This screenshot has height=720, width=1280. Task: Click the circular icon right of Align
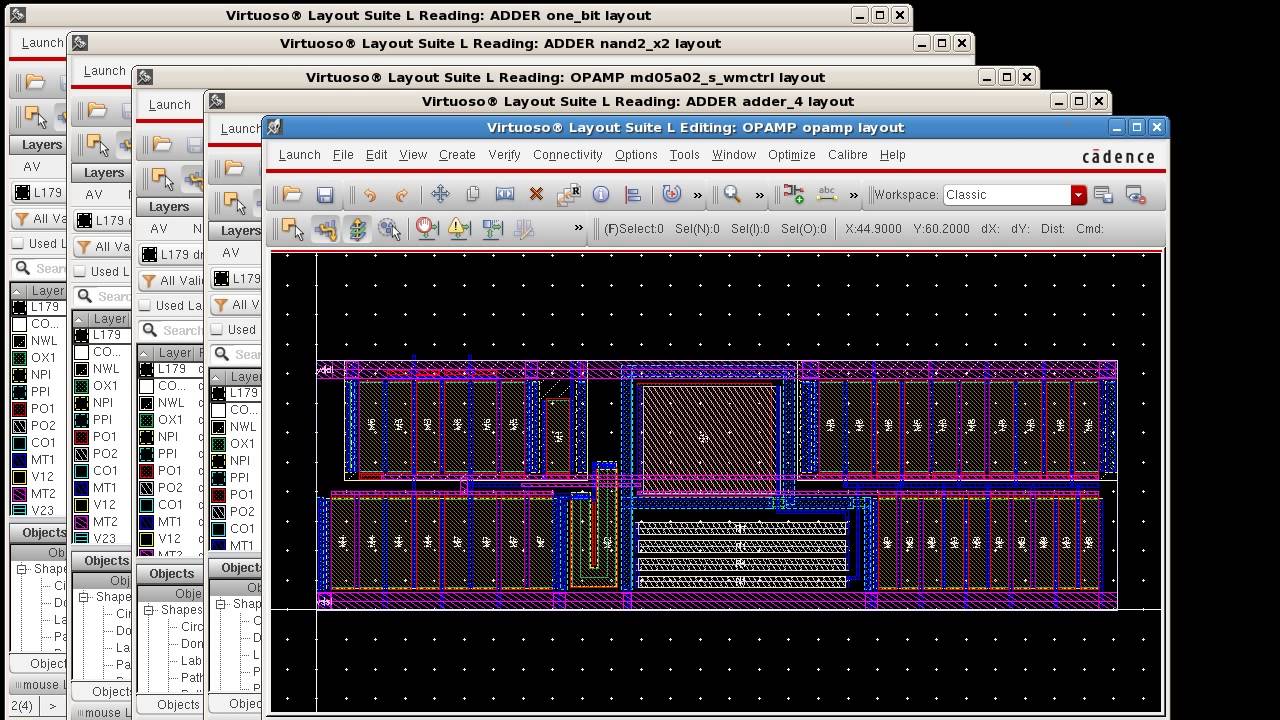672,195
